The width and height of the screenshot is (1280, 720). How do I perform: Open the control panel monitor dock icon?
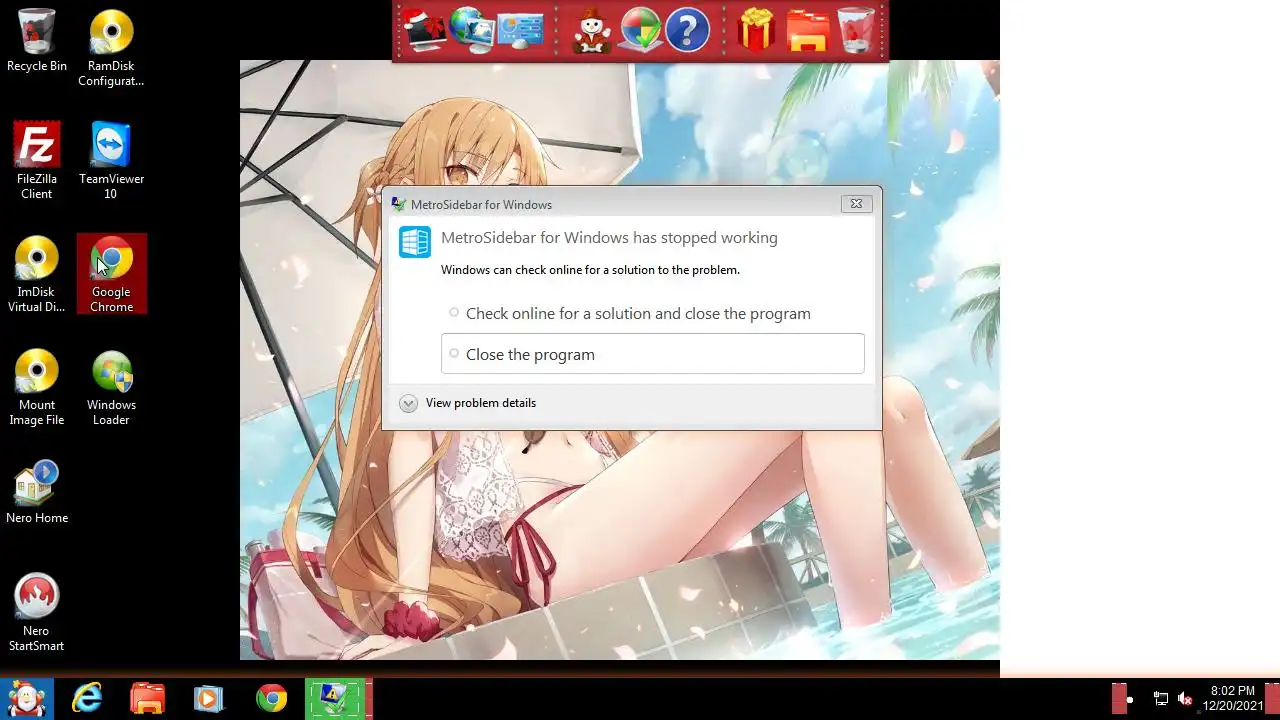click(x=519, y=31)
